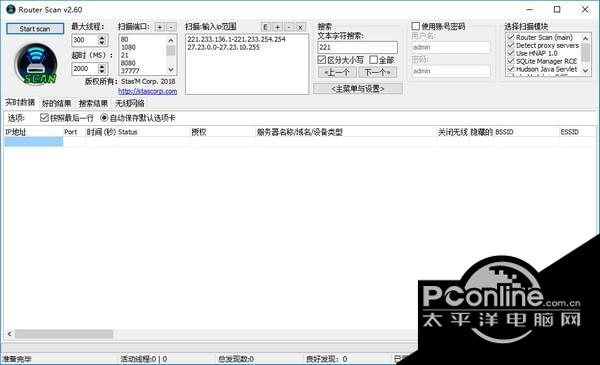Image resolution: width=600 pixels, height=365 pixels.
Task: Maximize the Router Scan window
Action: click(x=557, y=10)
